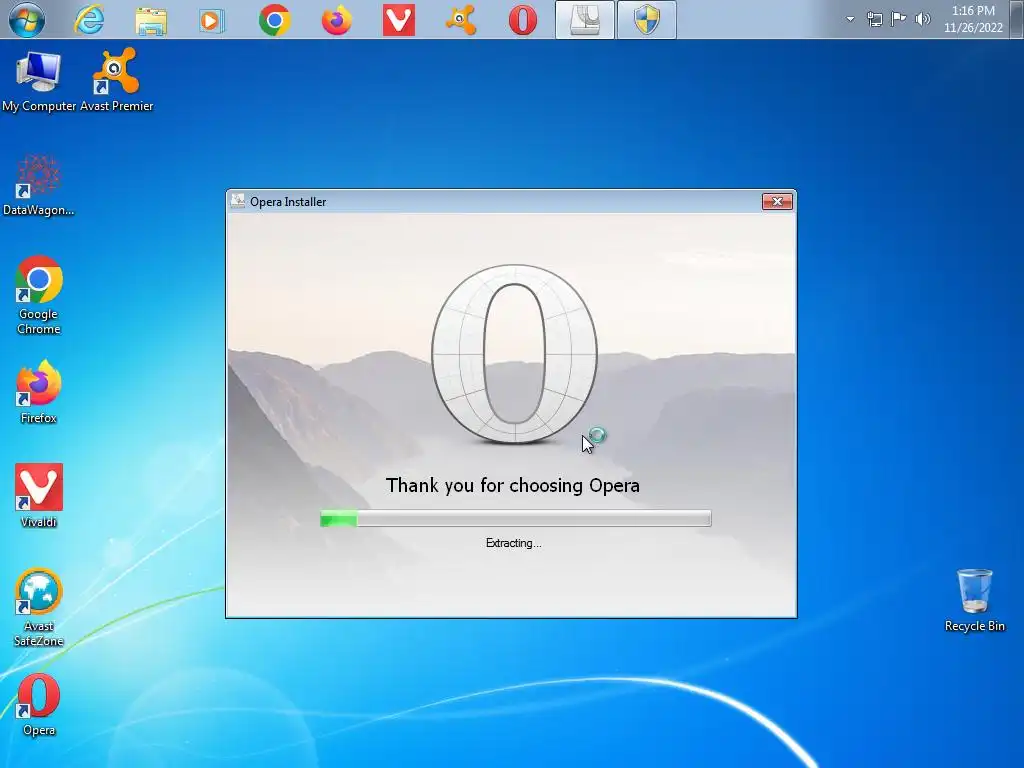Viewport: 1024px width, 768px height.
Task: Show hidden system tray icons
Action: coord(850,19)
